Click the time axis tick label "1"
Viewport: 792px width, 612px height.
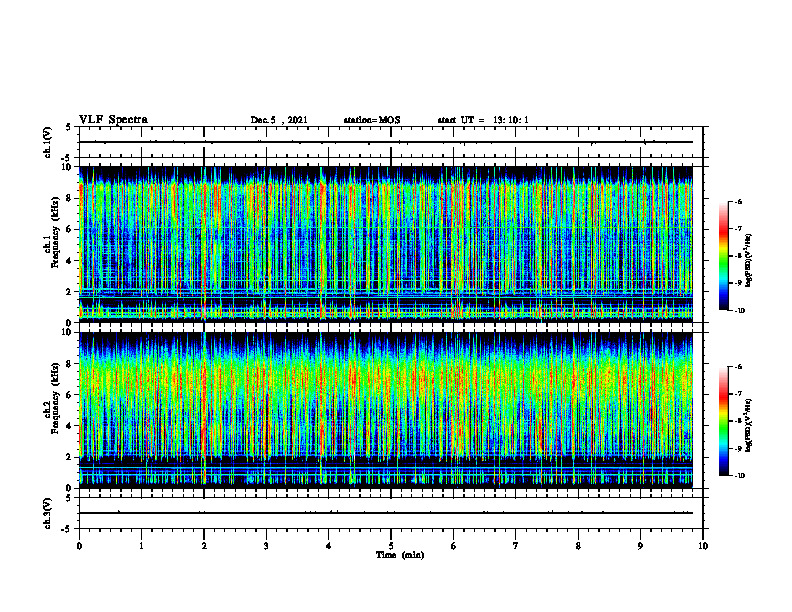141,546
